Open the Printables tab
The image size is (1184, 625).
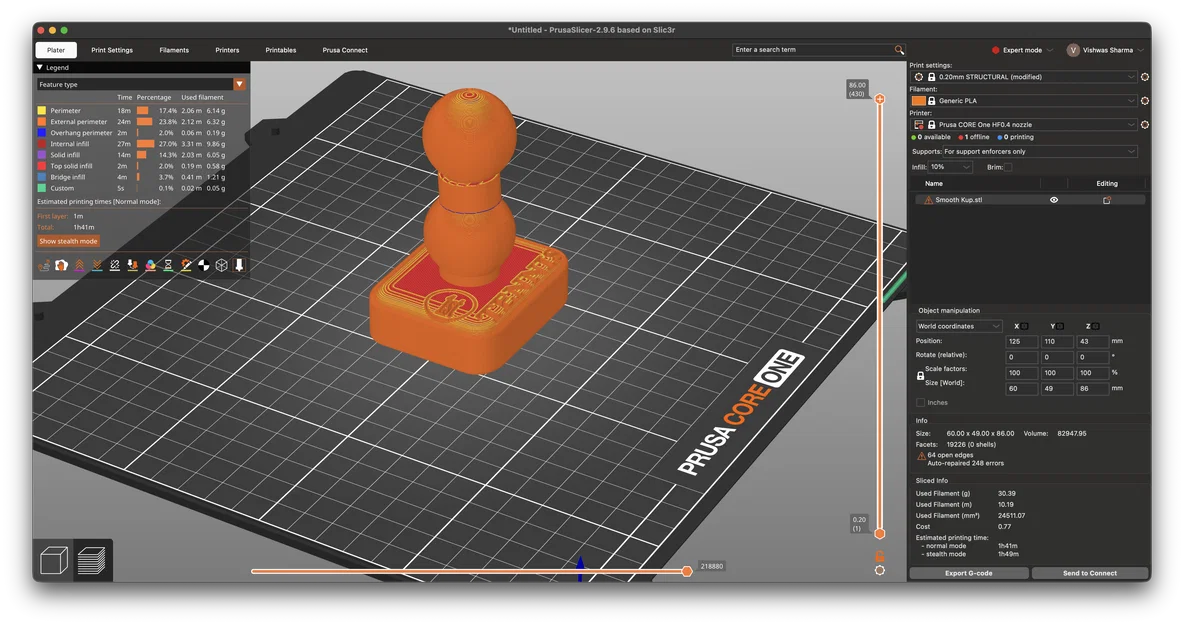280,50
